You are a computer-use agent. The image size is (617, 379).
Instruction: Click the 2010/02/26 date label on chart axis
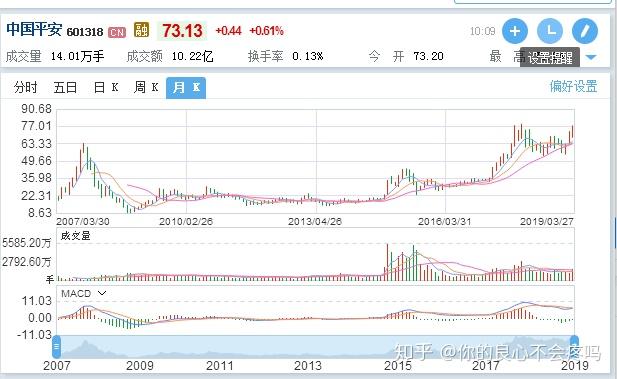(186, 222)
